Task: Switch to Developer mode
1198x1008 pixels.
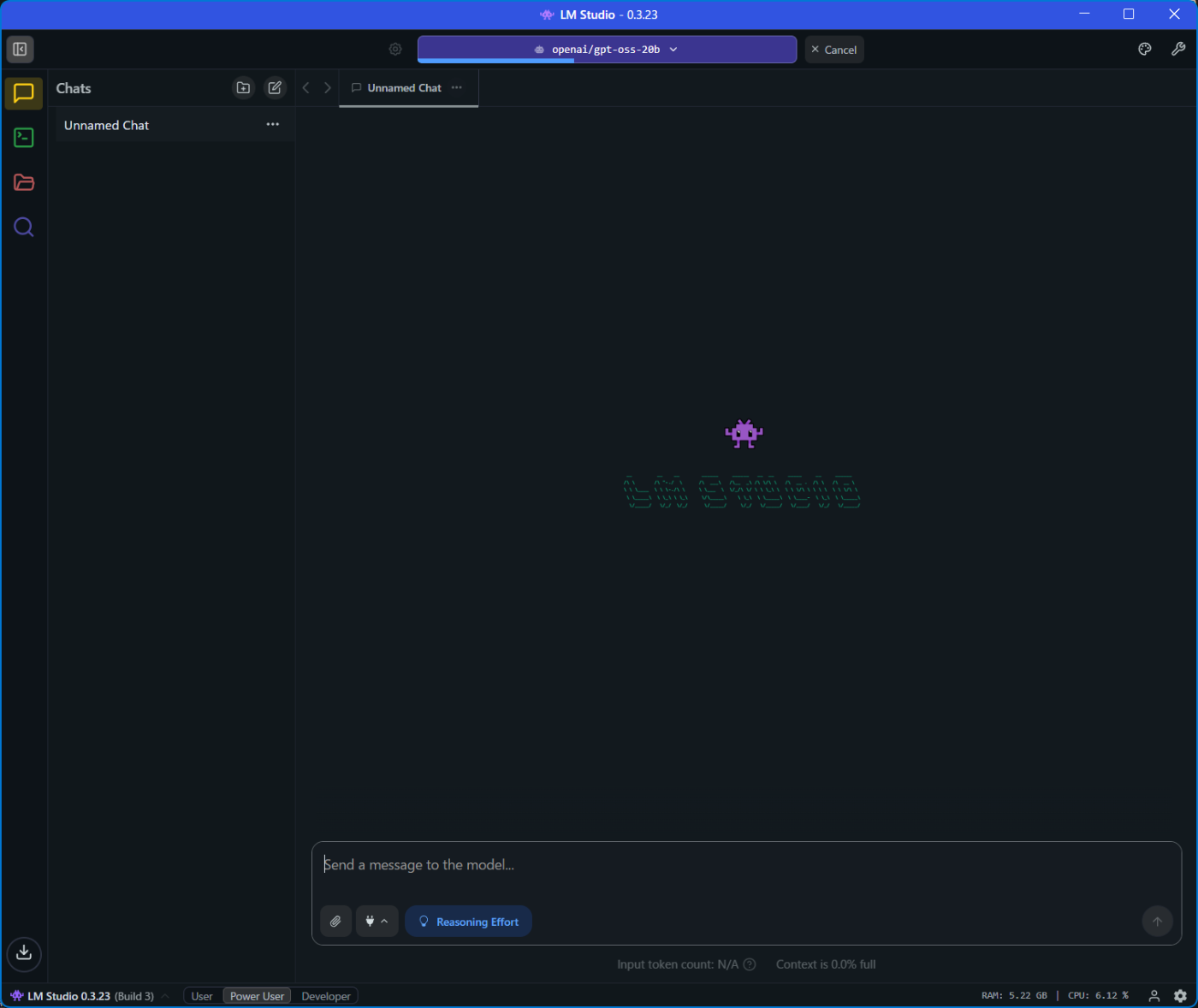Action: pyautogui.click(x=325, y=996)
